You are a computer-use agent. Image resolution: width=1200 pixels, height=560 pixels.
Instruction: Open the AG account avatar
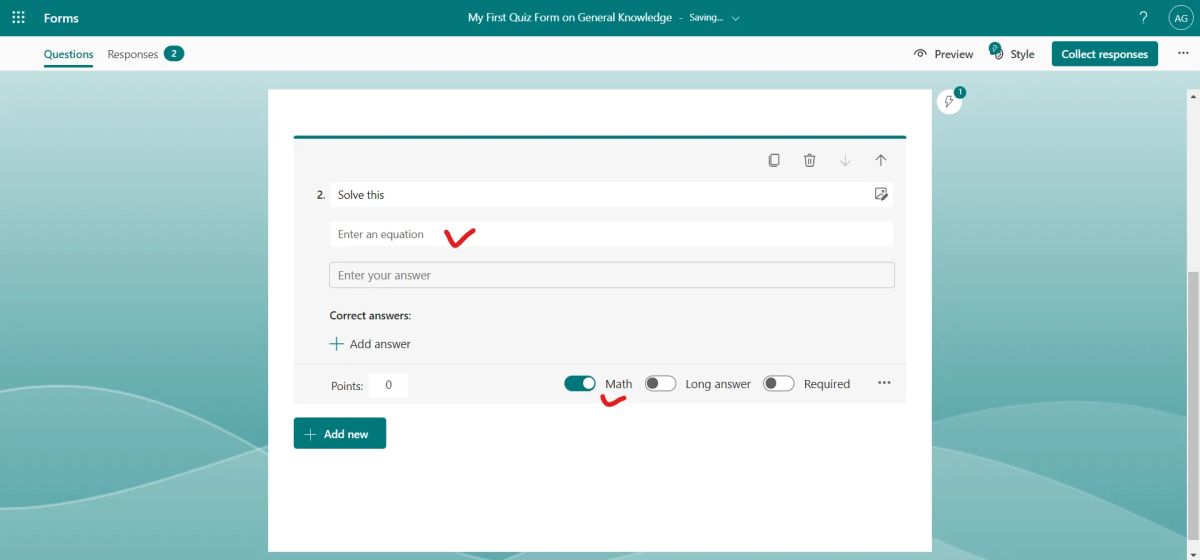click(1180, 18)
